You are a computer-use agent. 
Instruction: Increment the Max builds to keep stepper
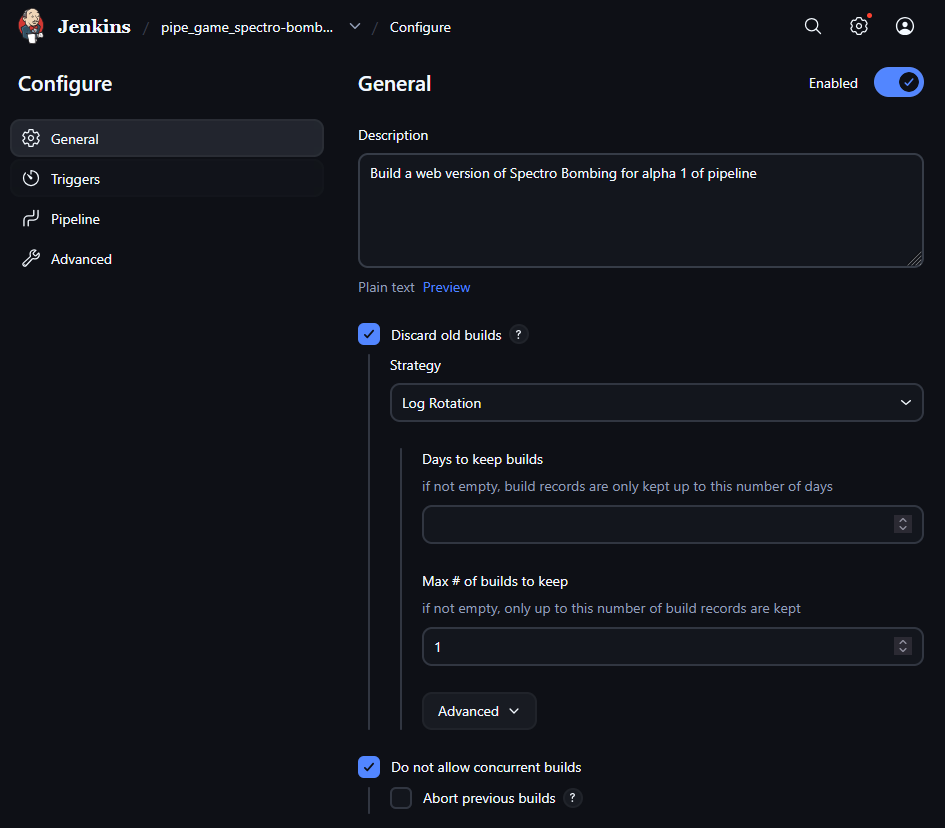coord(903,642)
